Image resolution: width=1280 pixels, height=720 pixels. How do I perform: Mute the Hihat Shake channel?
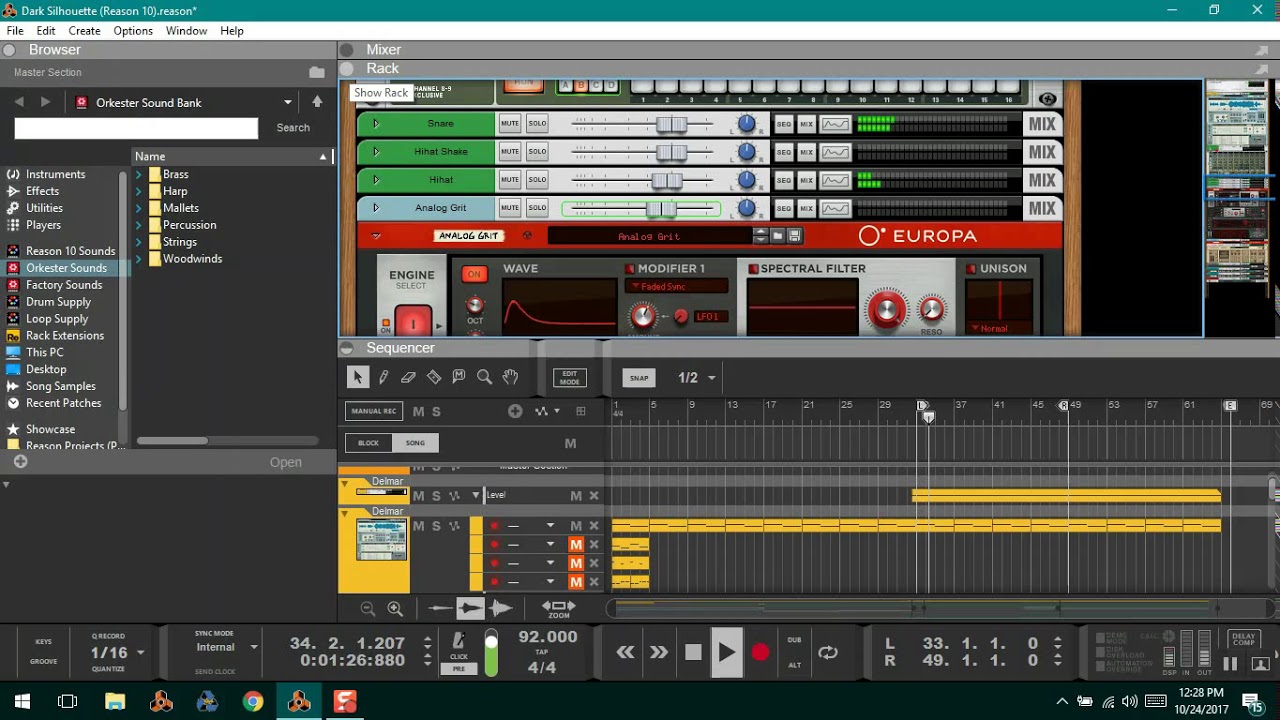click(x=510, y=152)
